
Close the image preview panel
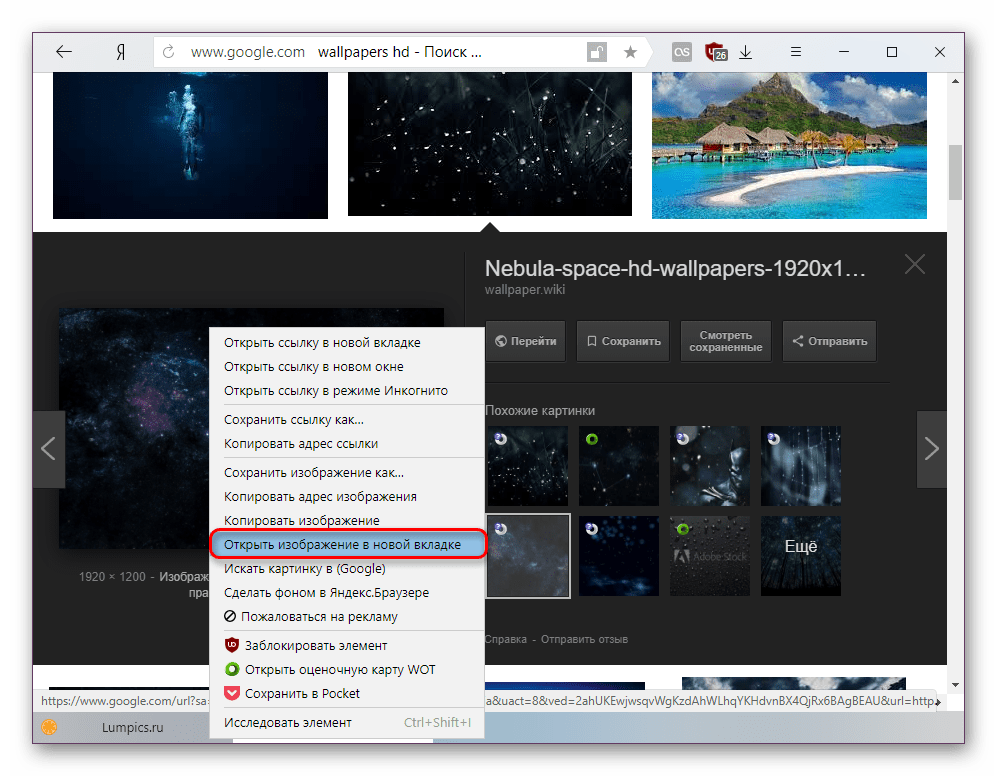coord(914,265)
